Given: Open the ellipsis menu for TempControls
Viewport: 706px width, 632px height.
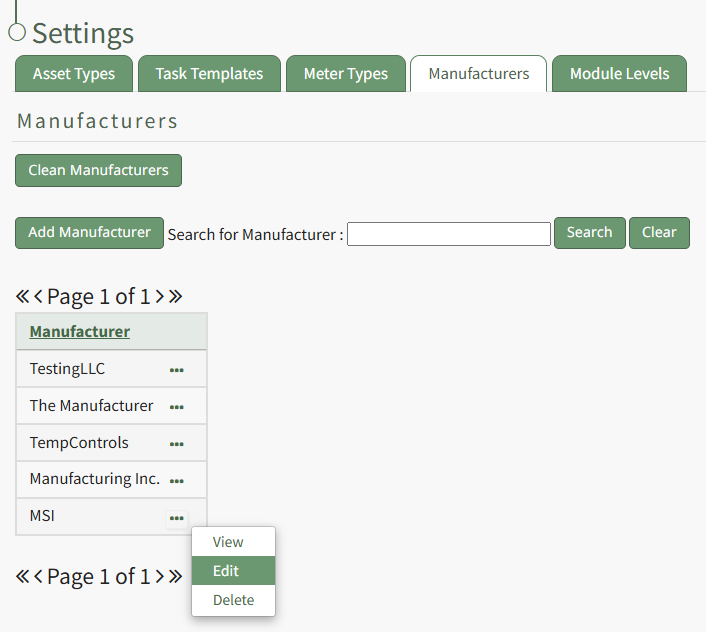Looking at the screenshot, I should [177, 444].
